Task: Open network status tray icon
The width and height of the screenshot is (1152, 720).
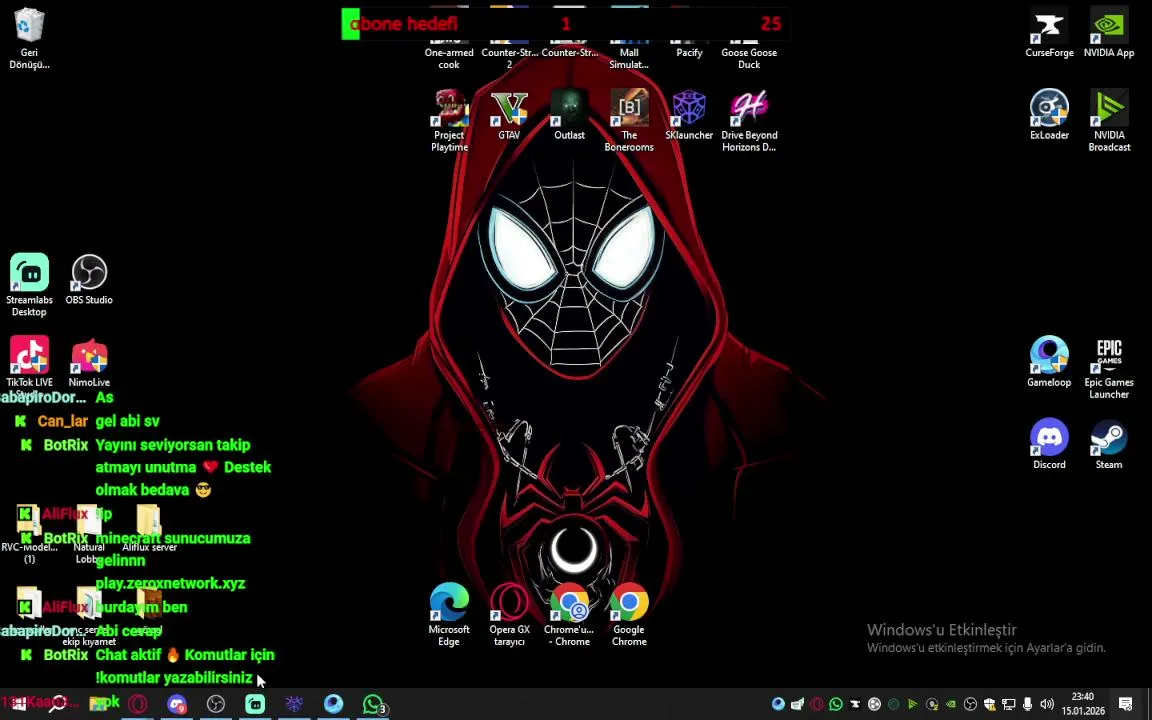Action: (x=1008, y=704)
